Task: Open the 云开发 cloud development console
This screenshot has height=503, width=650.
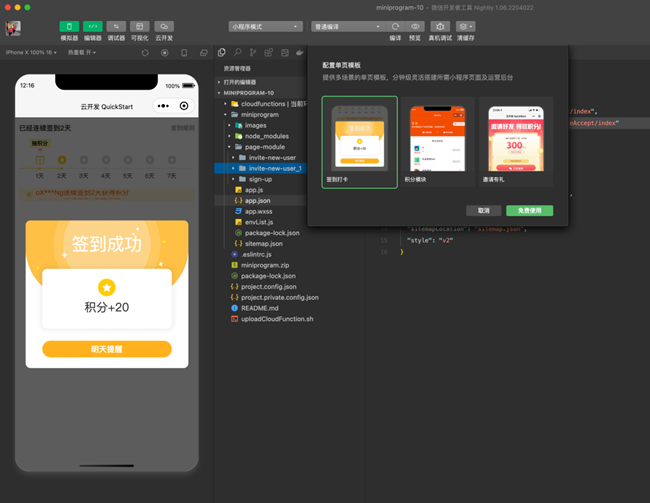Action: coord(163,26)
